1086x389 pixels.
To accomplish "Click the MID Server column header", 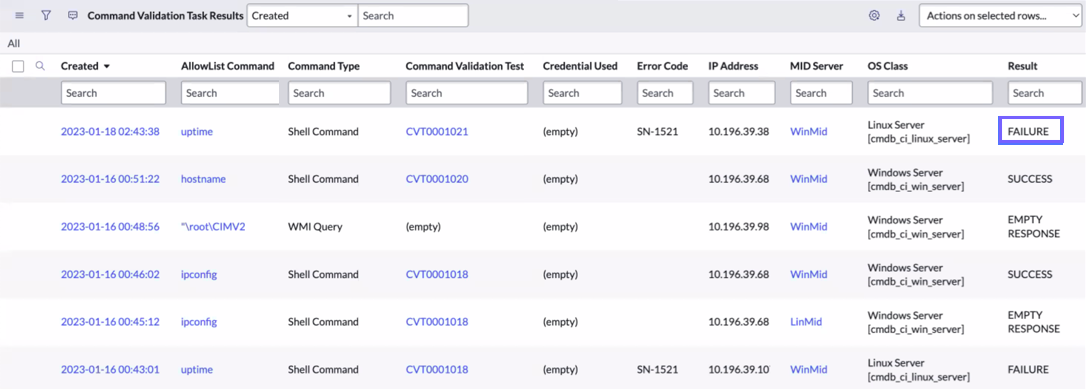I will (x=817, y=66).
